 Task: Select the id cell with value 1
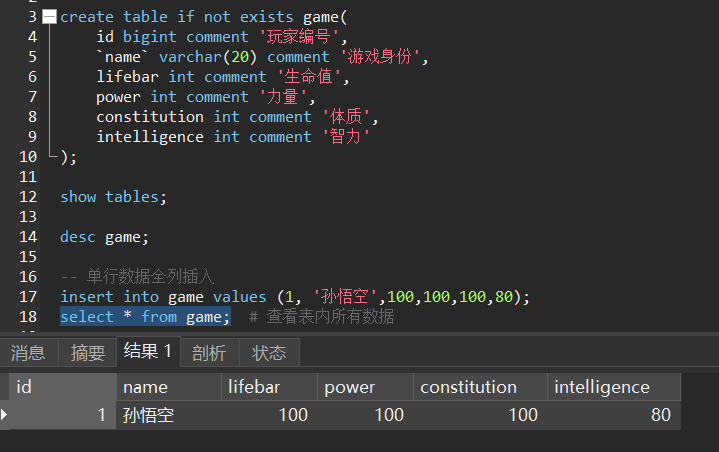pyautogui.click(x=63, y=415)
